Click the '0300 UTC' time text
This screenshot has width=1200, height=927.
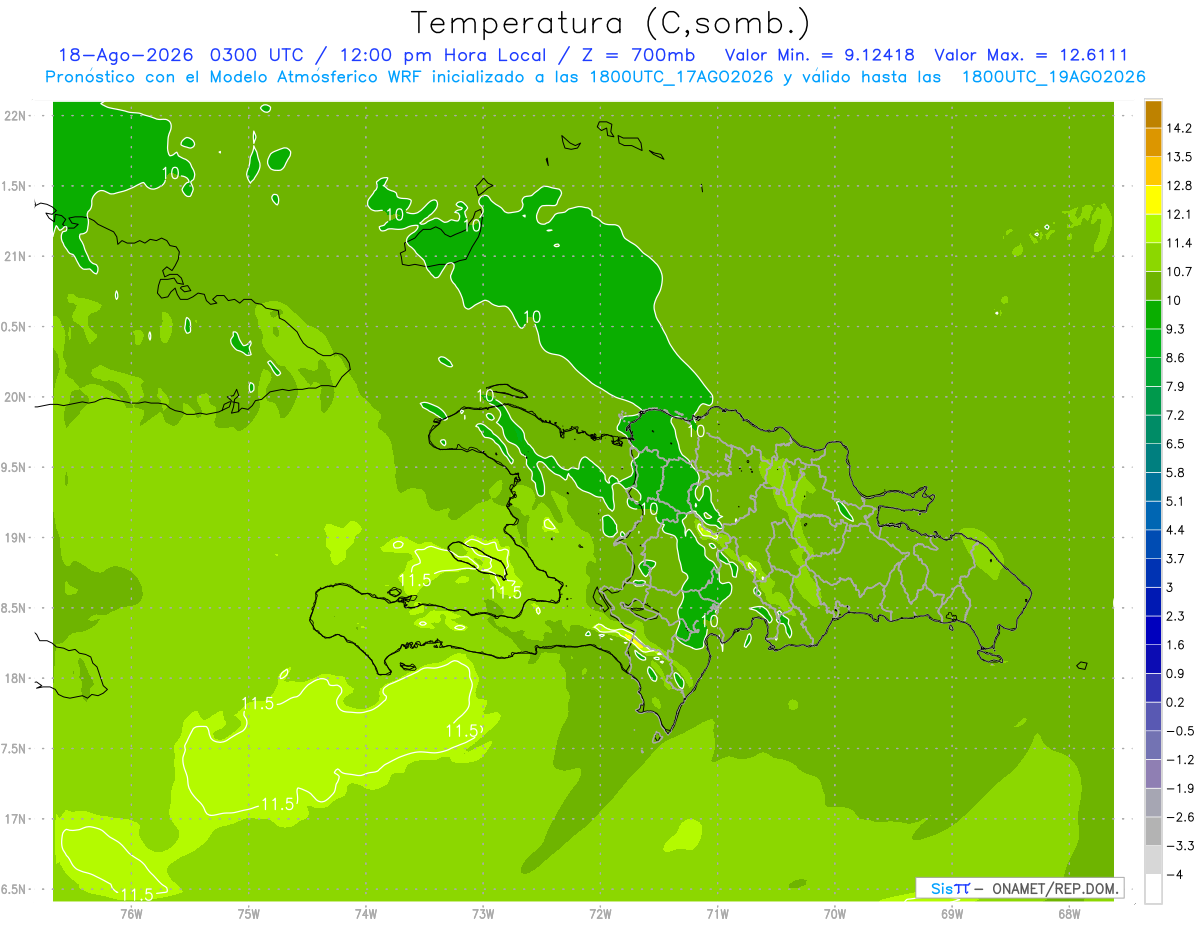pos(258,55)
